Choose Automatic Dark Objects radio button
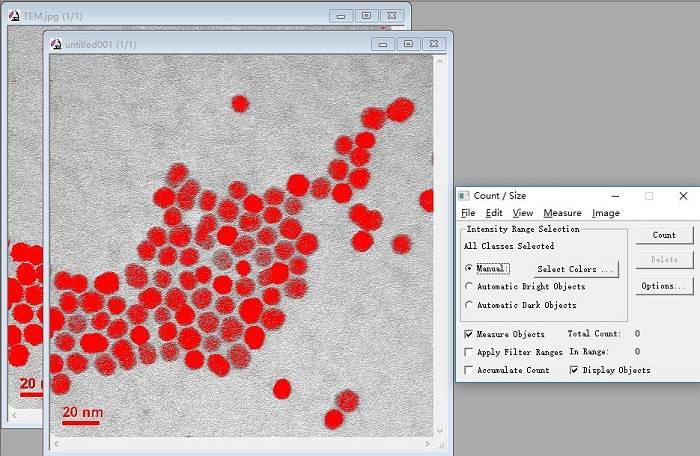Image resolution: width=700 pixels, height=456 pixels. point(469,305)
